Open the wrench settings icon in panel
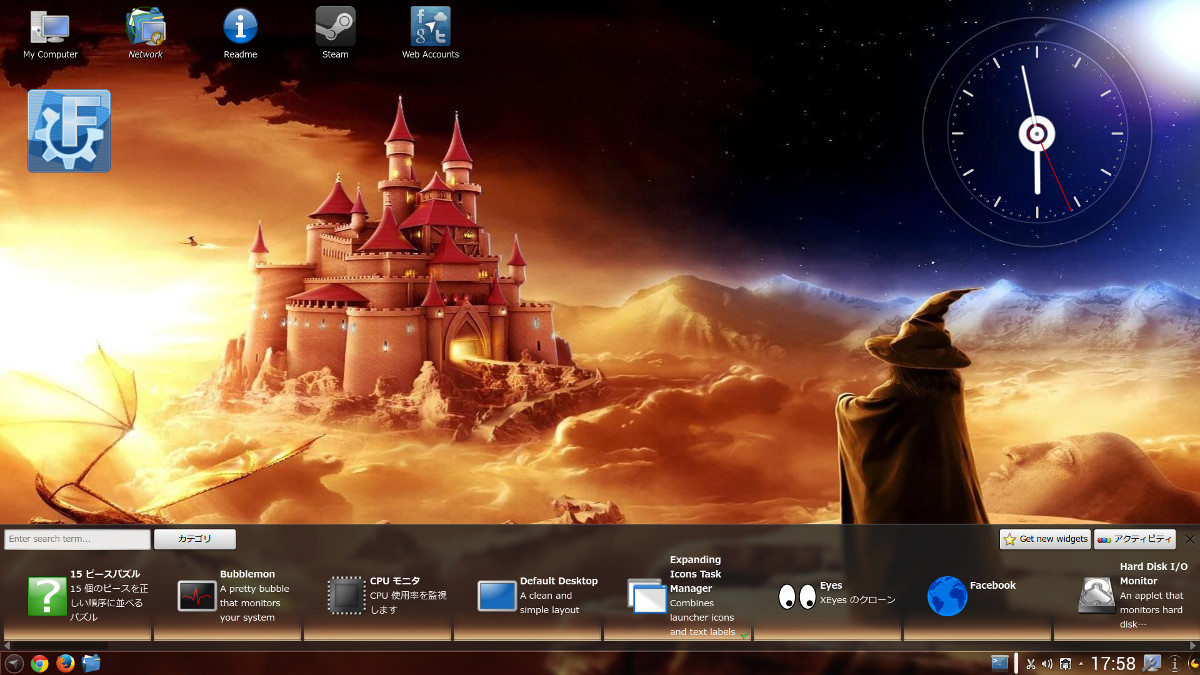 coord(1152,663)
